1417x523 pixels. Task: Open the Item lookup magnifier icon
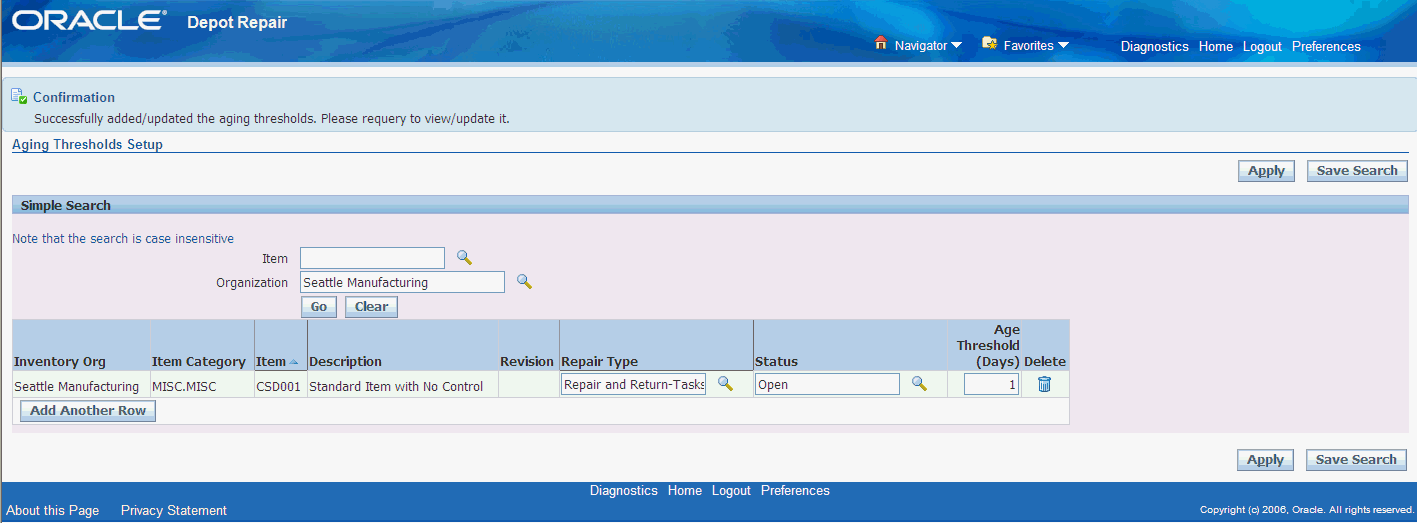pos(464,257)
